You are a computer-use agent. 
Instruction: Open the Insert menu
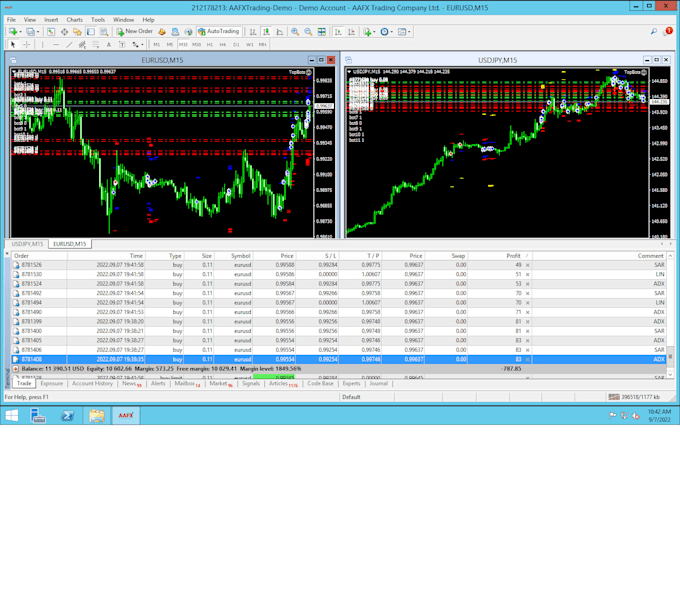coord(51,20)
